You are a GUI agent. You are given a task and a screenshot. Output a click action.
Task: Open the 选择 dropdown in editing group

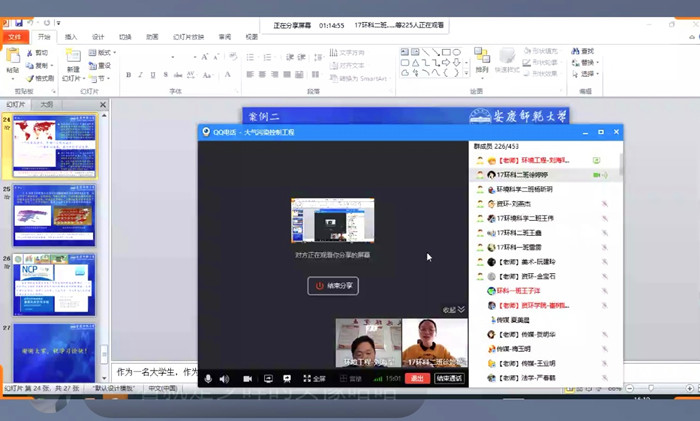click(x=587, y=74)
